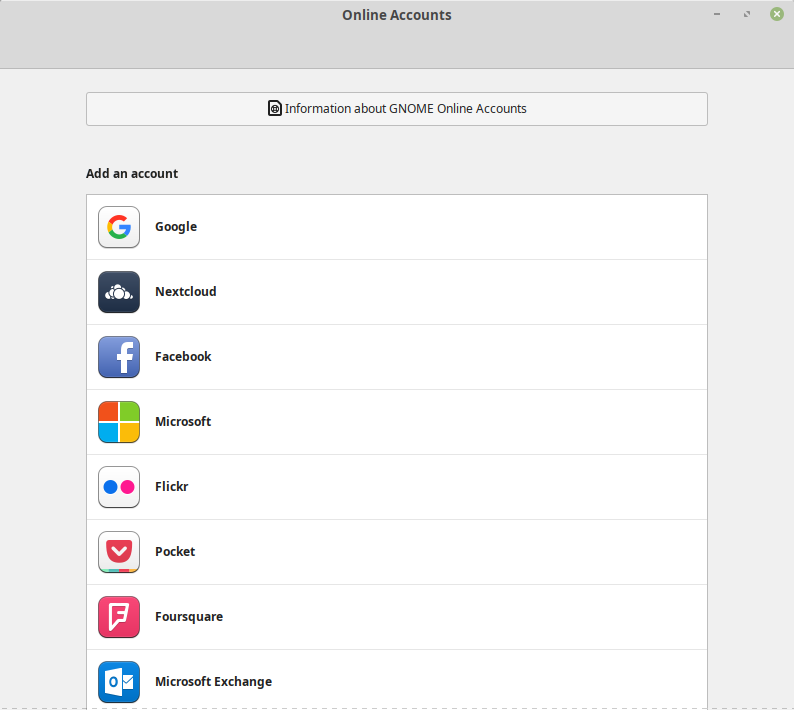Open Information about GNOME Online Accounts
Viewport: 794px width, 710px height.
coord(397,109)
